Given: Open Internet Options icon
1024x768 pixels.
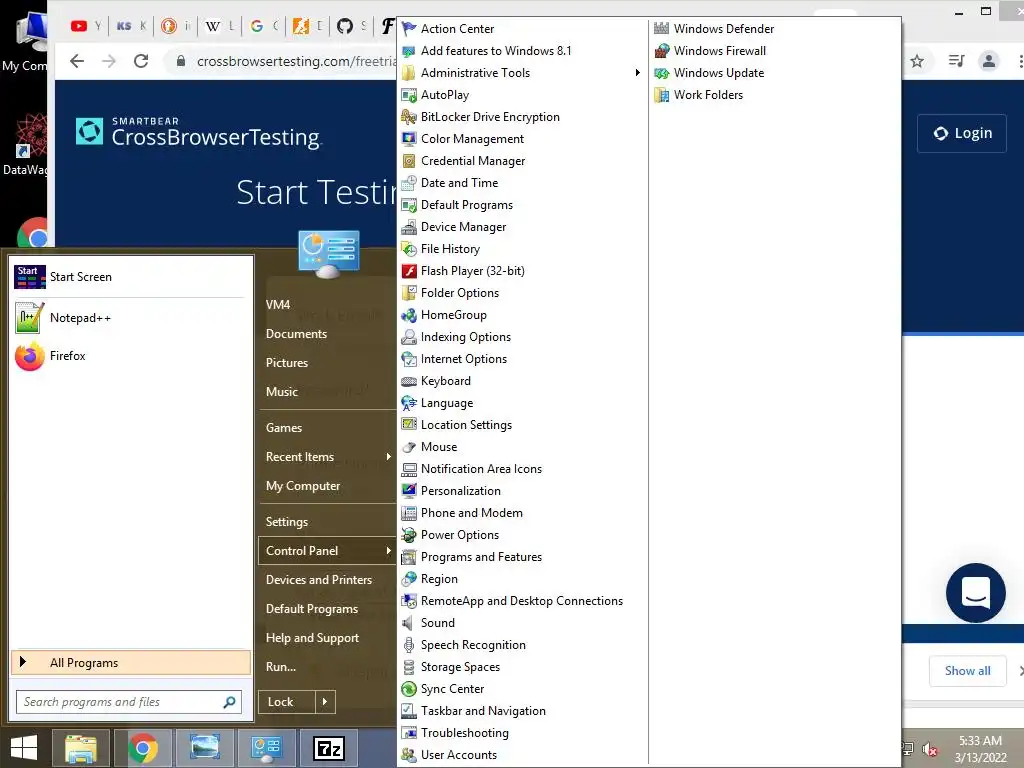Looking at the screenshot, I should pos(409,359).
